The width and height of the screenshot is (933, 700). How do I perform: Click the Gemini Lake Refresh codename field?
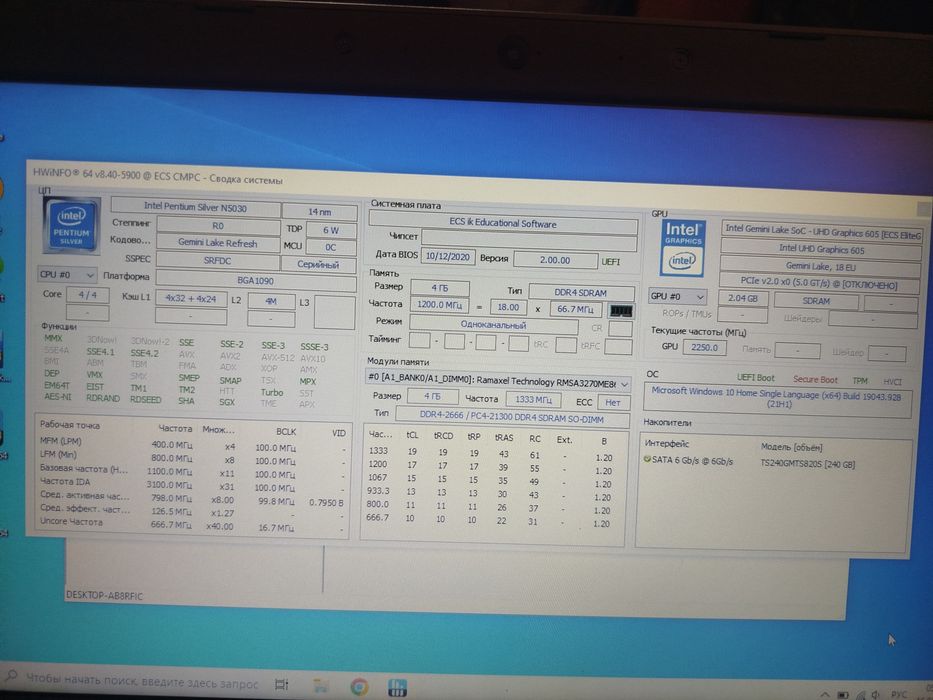[x=218, y=243]
